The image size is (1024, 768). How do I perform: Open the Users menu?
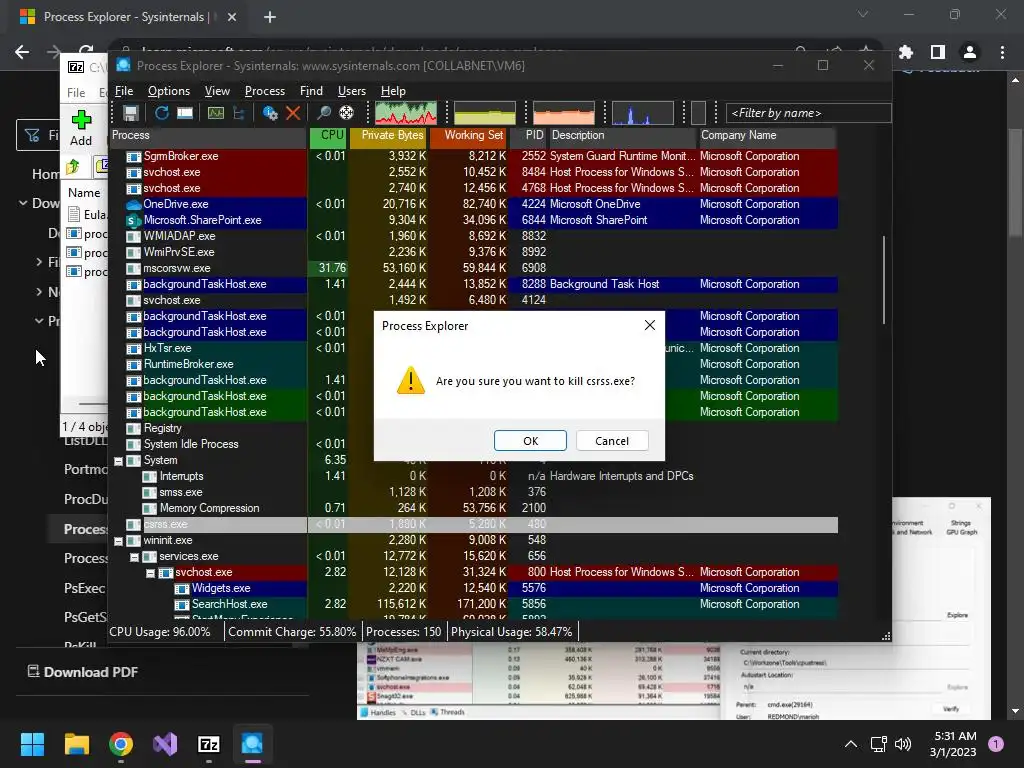(351, 91)
